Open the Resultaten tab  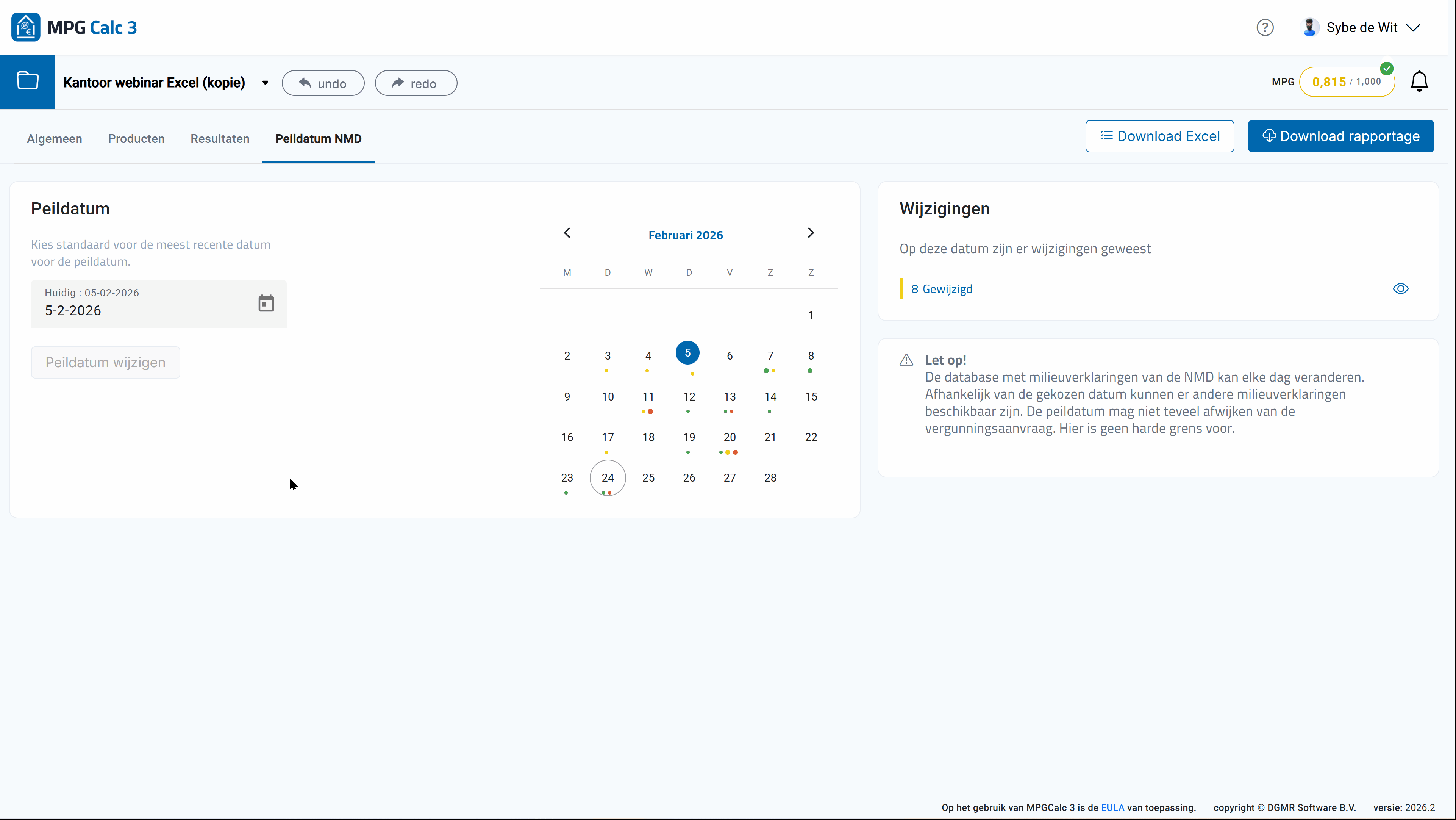click(x=219, y=139)
